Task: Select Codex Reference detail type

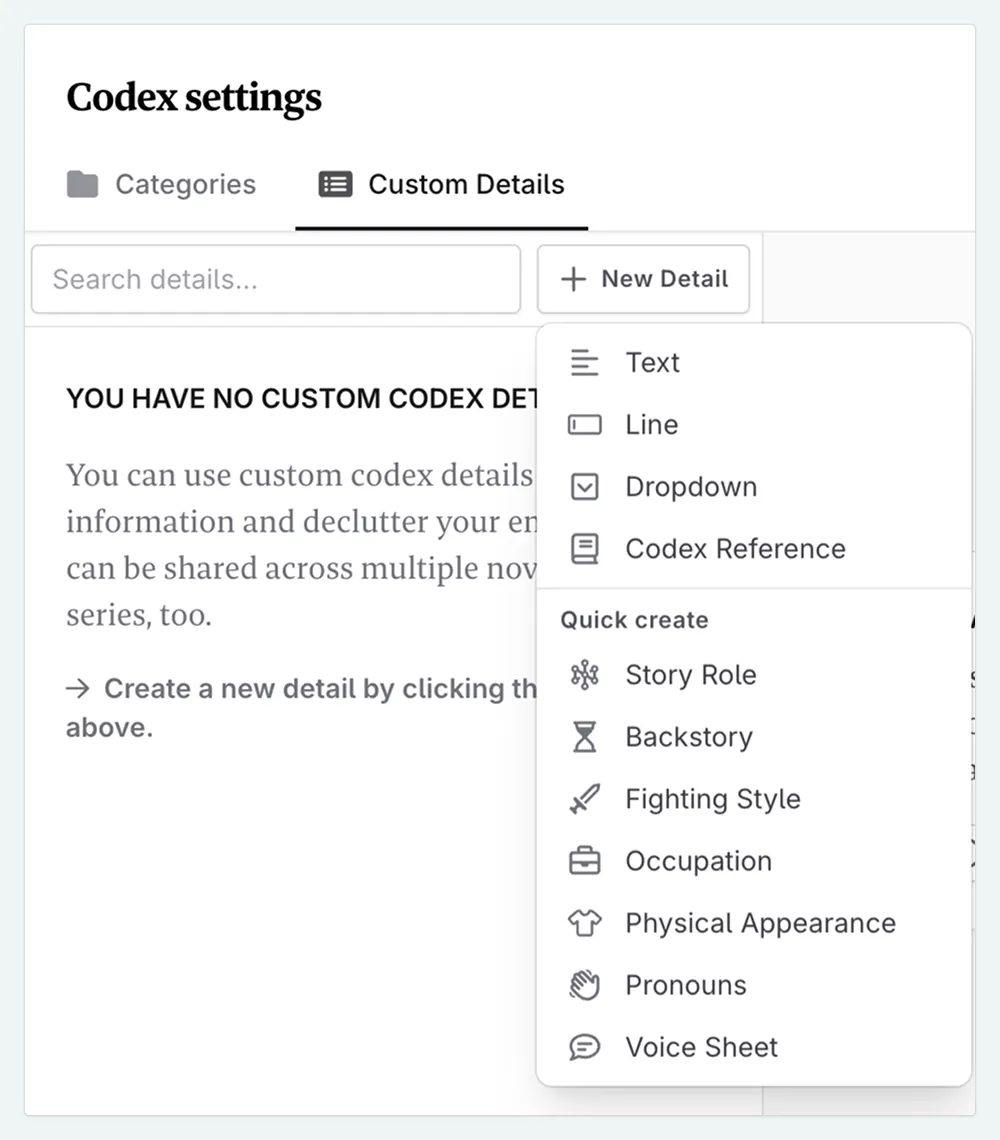Action: coord(734,548)
